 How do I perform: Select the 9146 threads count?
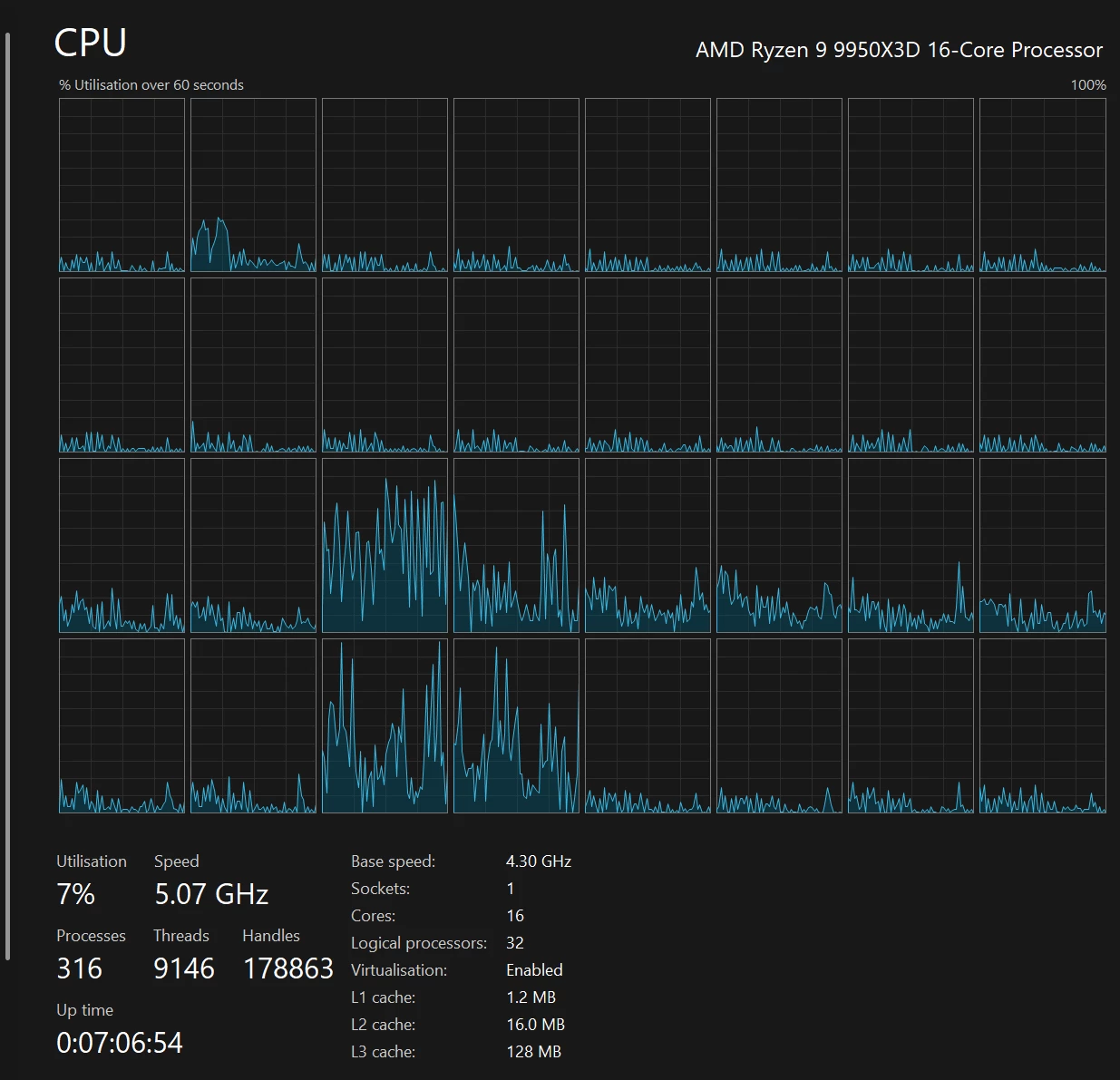pyautogui.click(x=184, y=968)
